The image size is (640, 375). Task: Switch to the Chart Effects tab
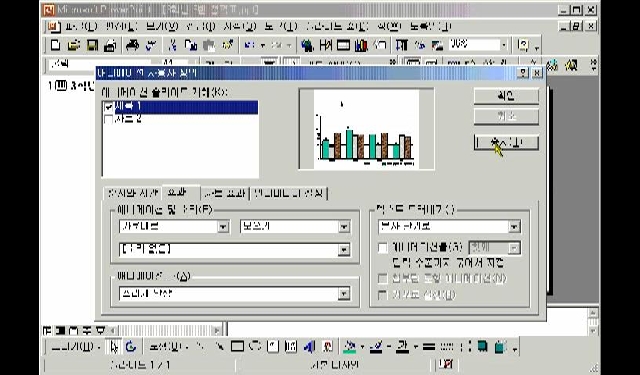pos(225,193)
